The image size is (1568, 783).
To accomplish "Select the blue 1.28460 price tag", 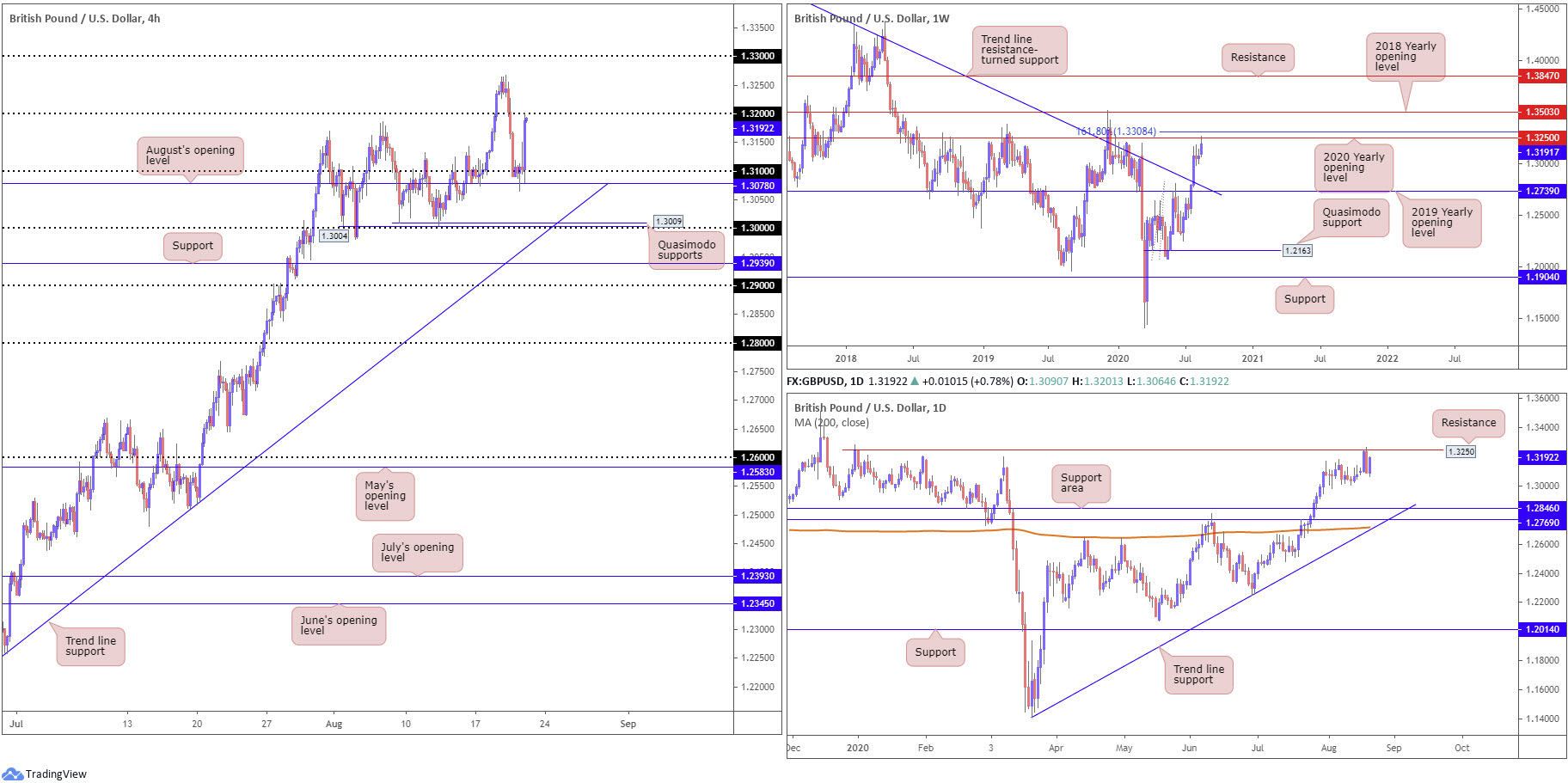I will (1541, 508).
